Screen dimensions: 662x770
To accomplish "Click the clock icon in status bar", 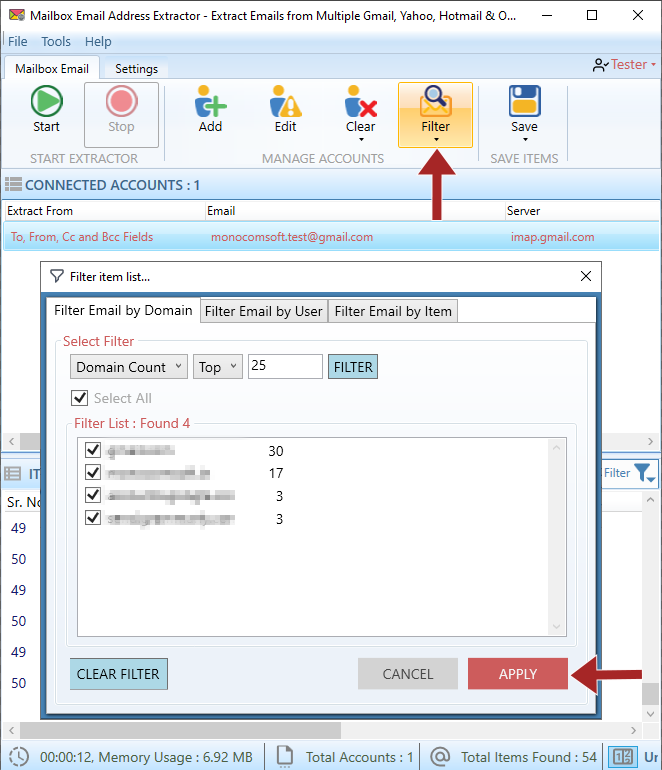I will [x=19, y=757].
